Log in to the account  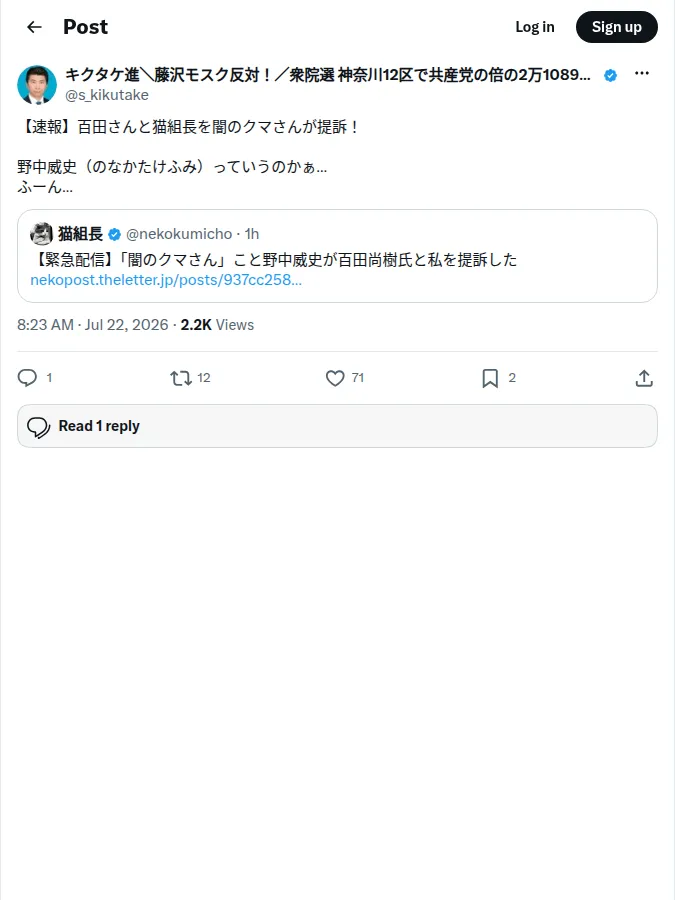tap(534, 27)
